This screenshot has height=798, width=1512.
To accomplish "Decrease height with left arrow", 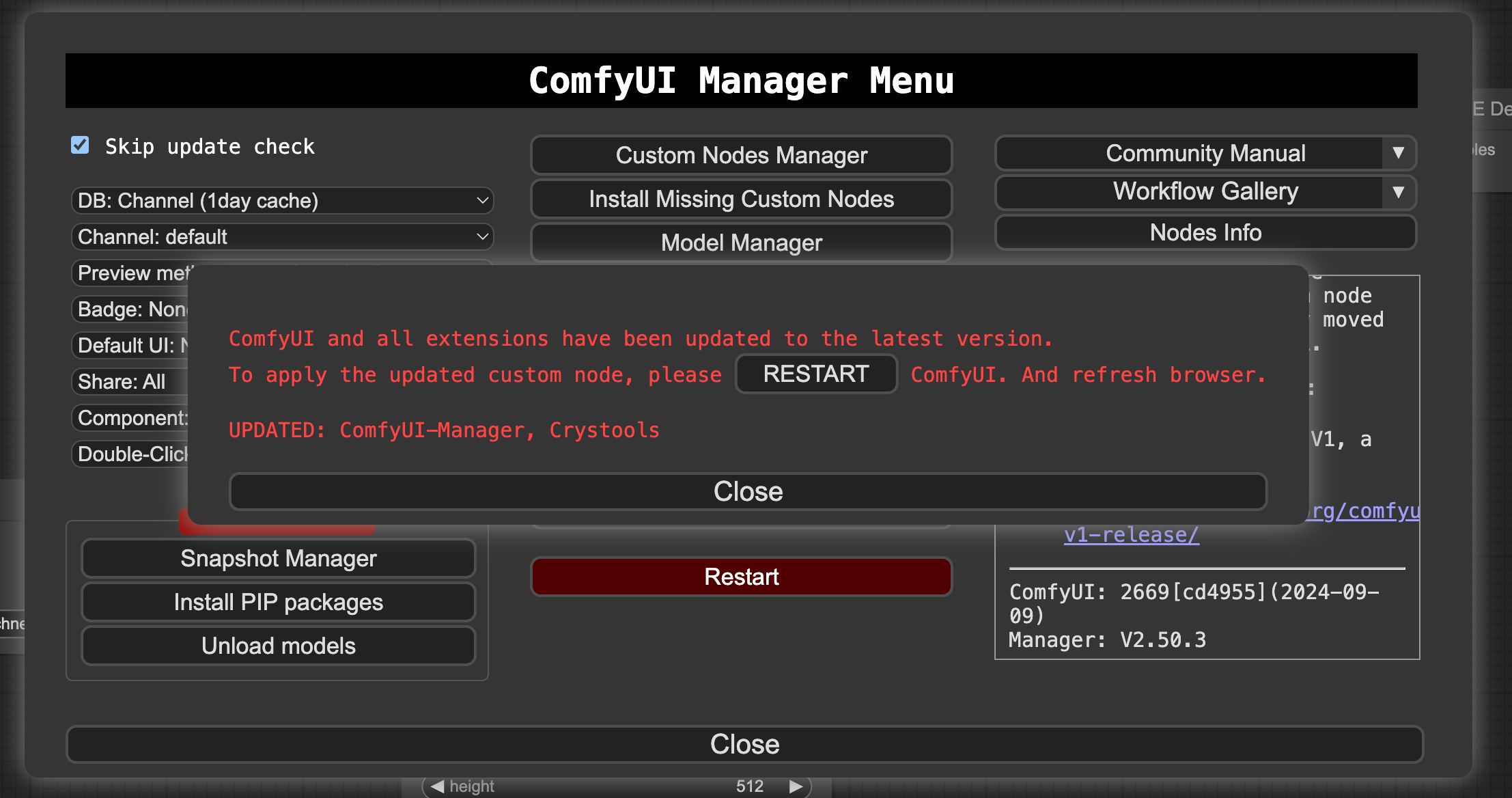I will coord(437,786).
